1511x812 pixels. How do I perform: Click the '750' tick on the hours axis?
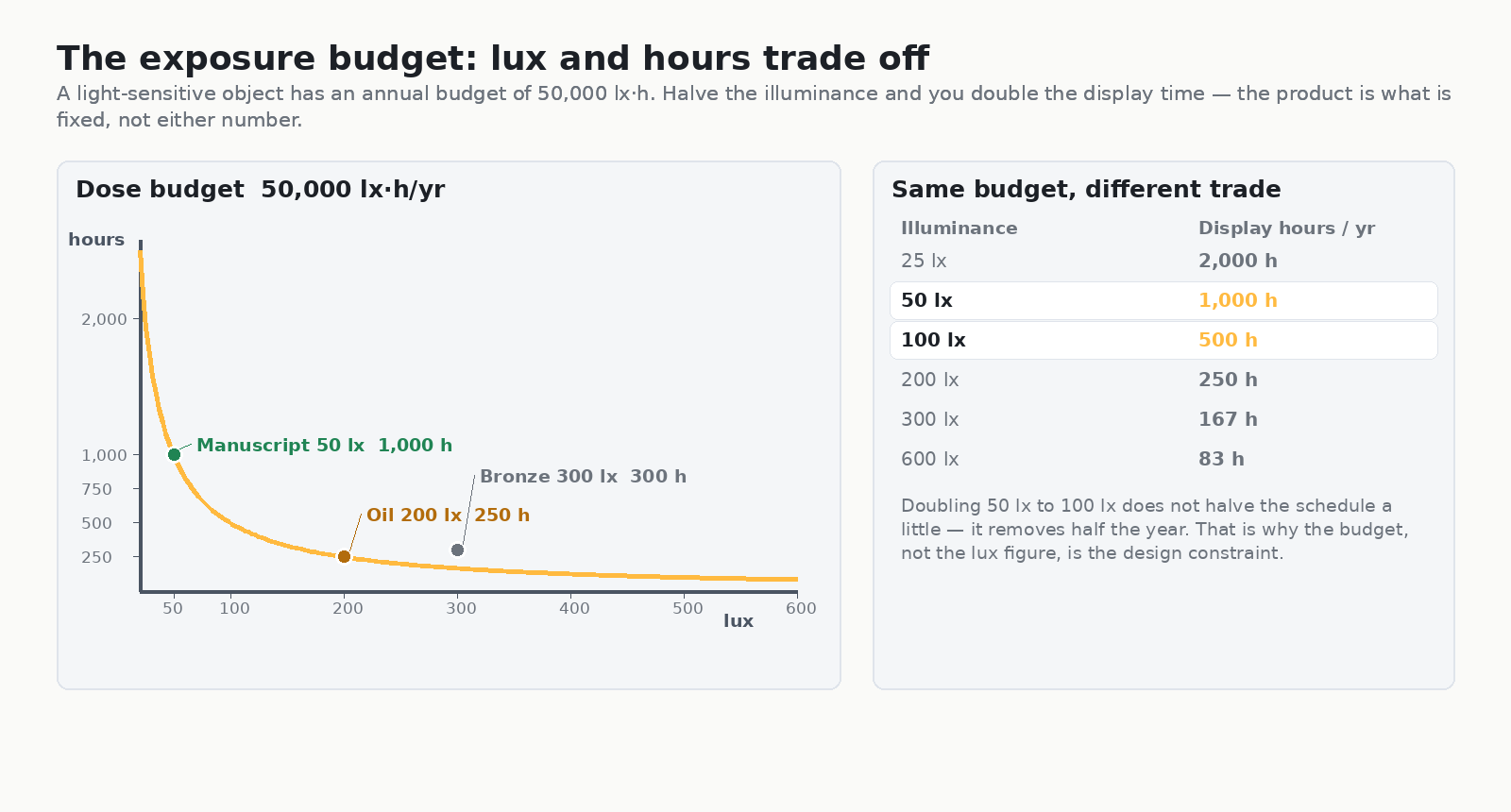pos(96,490)
